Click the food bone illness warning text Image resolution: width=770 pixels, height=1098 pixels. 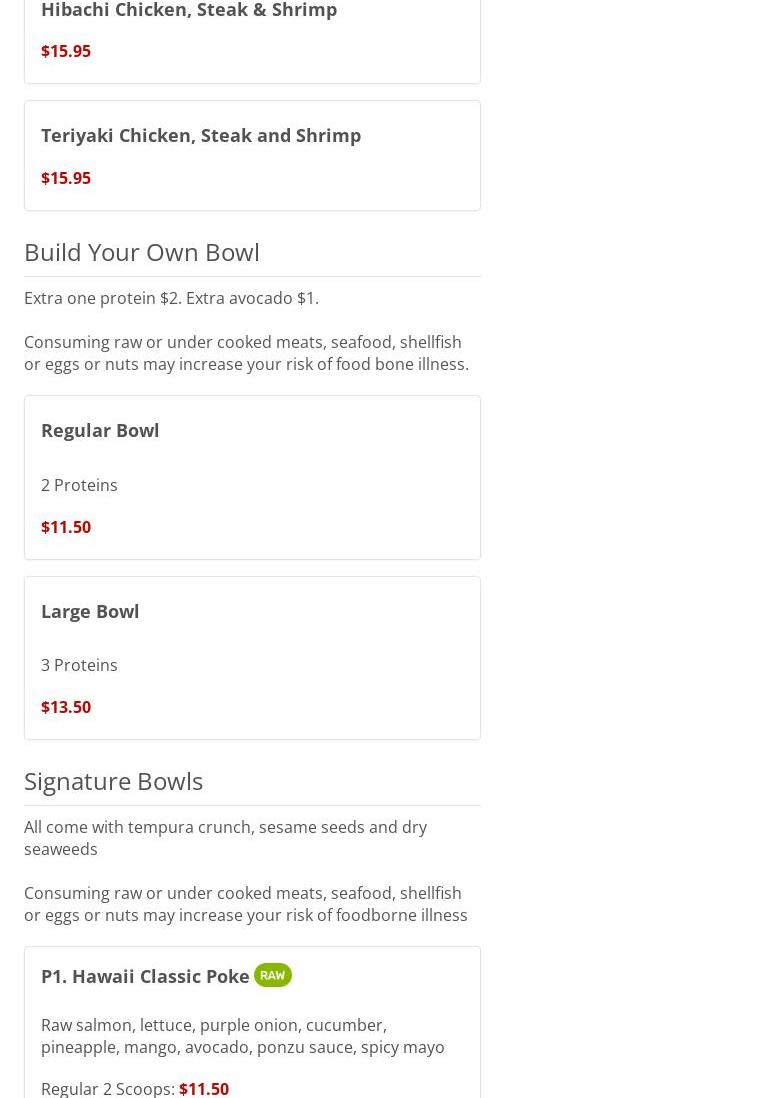coord(246,353)
